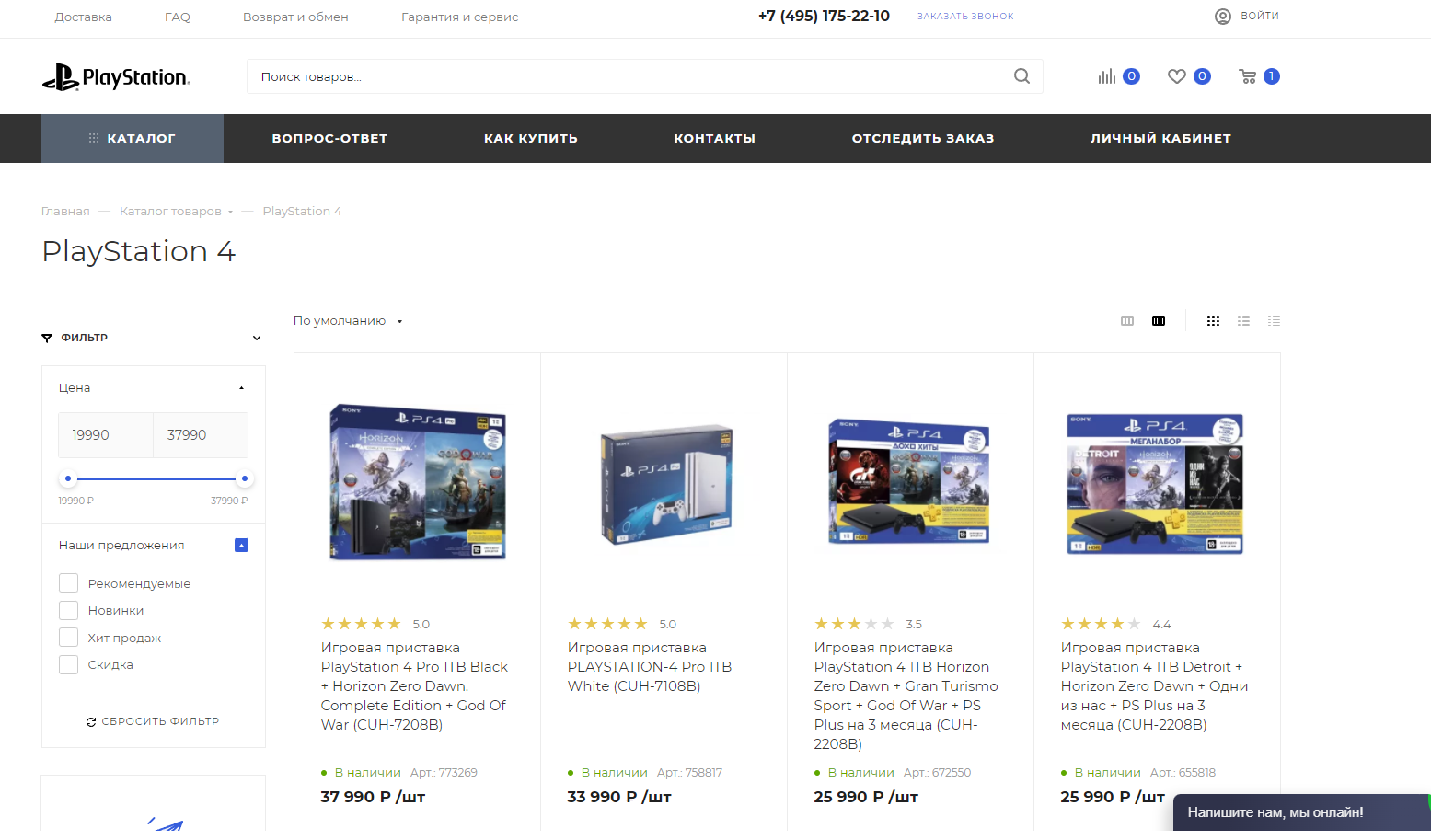This screenshot has height=840, width=1431.
Task: Tick the Новинки checkbox
Action: (x=68, y=610)
